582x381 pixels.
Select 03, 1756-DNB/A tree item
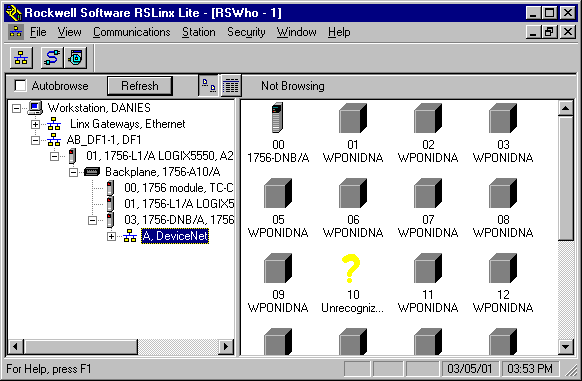179,220
